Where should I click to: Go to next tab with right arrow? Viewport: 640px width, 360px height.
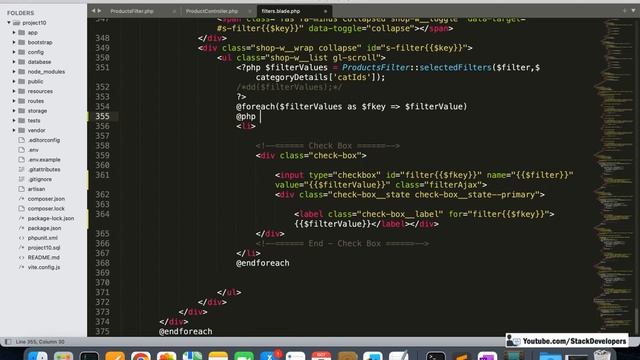[x=100, y=11]
